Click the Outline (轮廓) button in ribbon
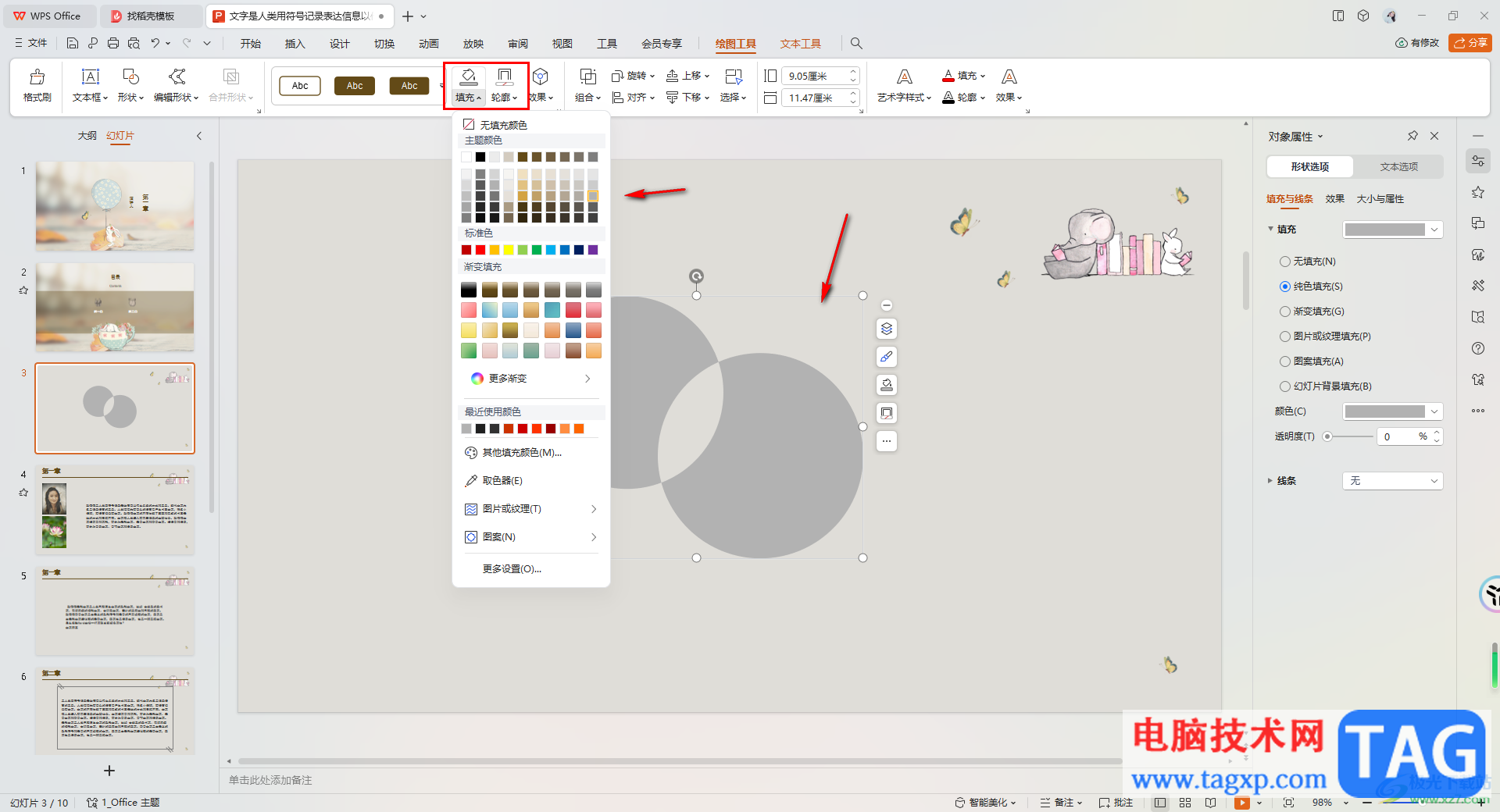This screenshot has height=812, width=1500. coord(505,85)
